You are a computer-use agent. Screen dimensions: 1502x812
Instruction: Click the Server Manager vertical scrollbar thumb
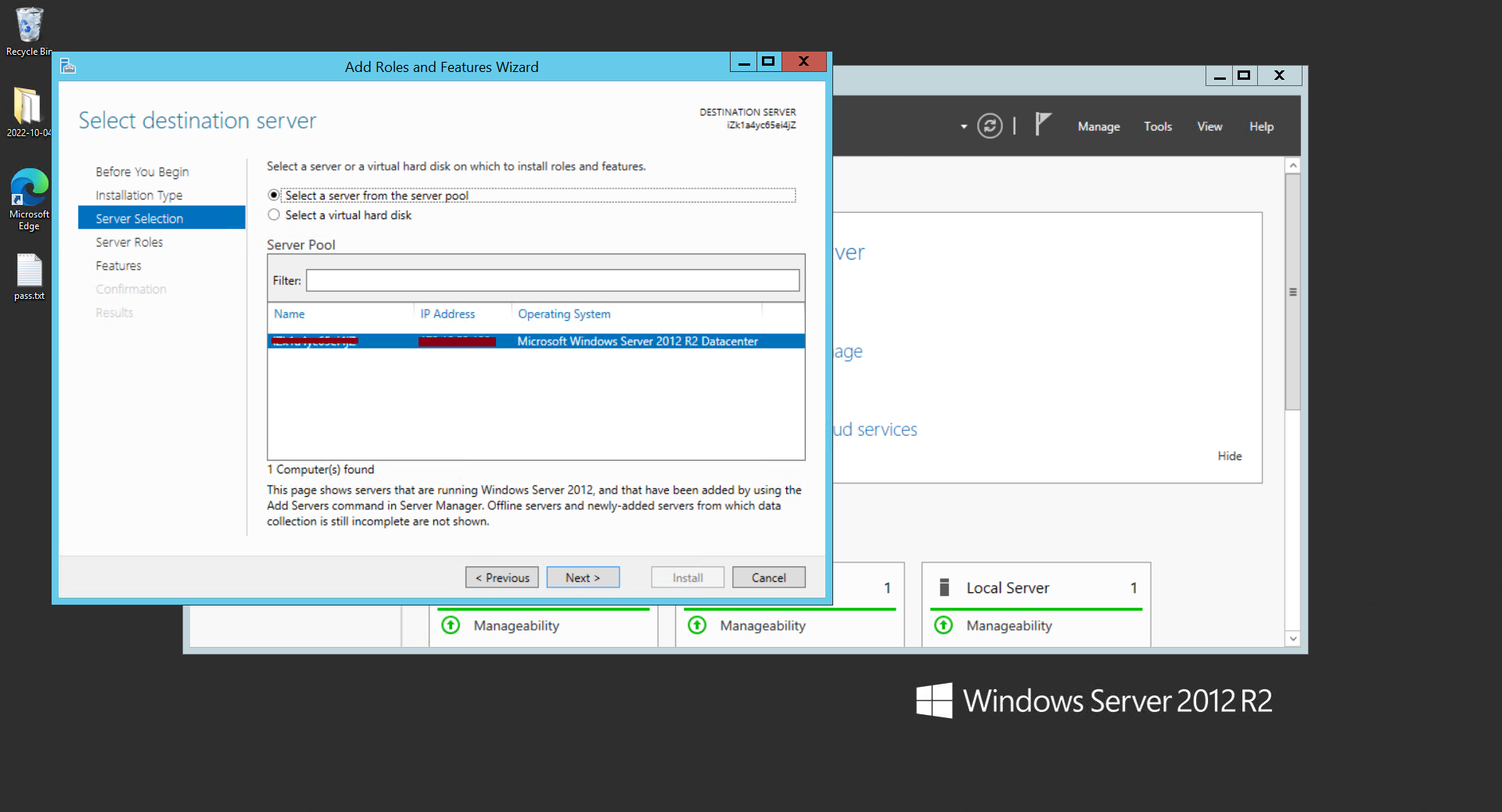pos(1293,292)
